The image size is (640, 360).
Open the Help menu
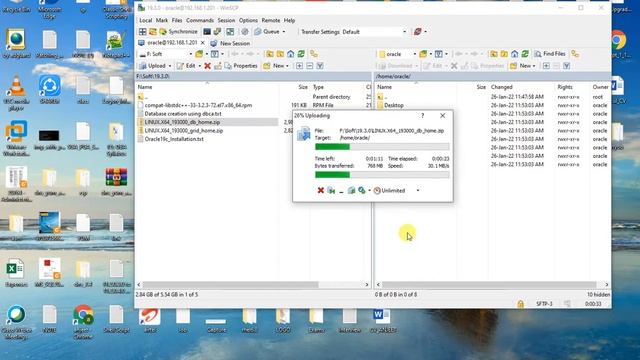(x=289, y=20)
